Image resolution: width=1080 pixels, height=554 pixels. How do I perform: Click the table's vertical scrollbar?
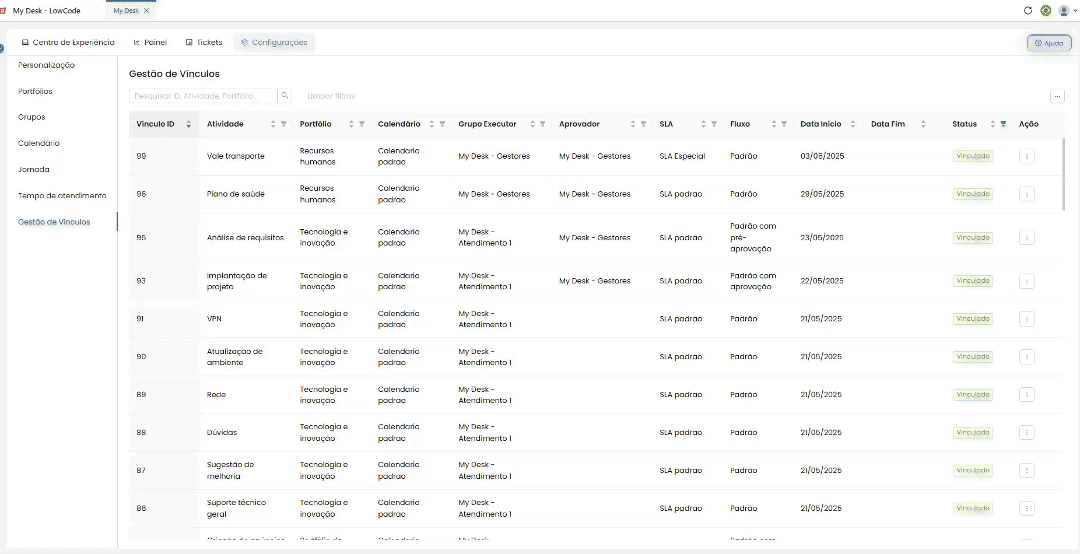pos(1065,174)
